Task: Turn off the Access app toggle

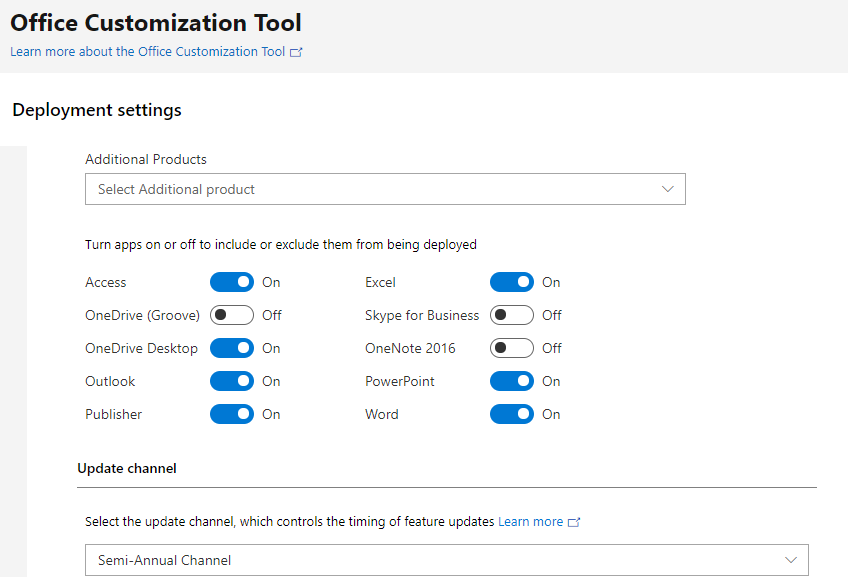Action: pyautogui.click(x=231, y=282)
